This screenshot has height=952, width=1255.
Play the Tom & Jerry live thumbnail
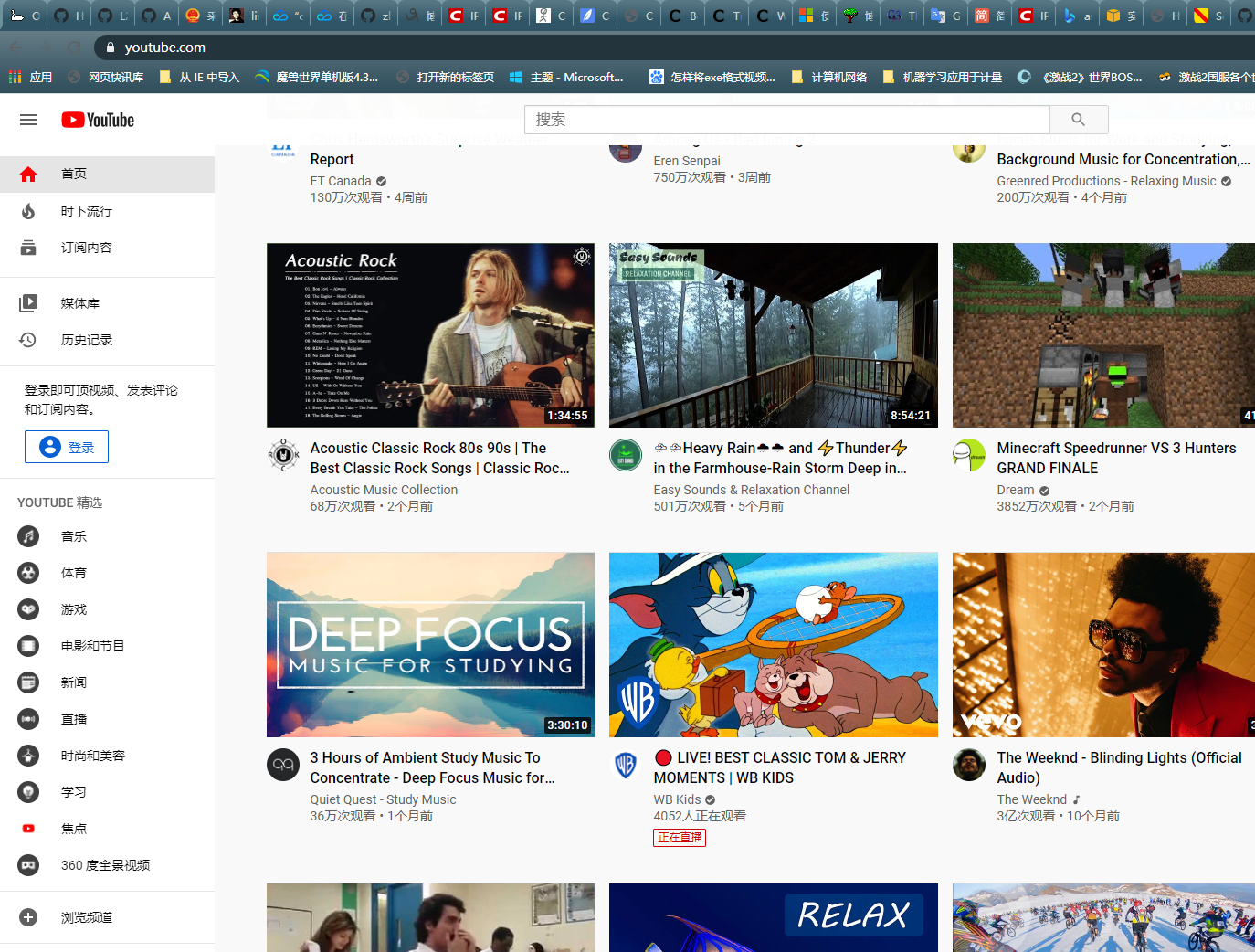click(x=774, y=645)
